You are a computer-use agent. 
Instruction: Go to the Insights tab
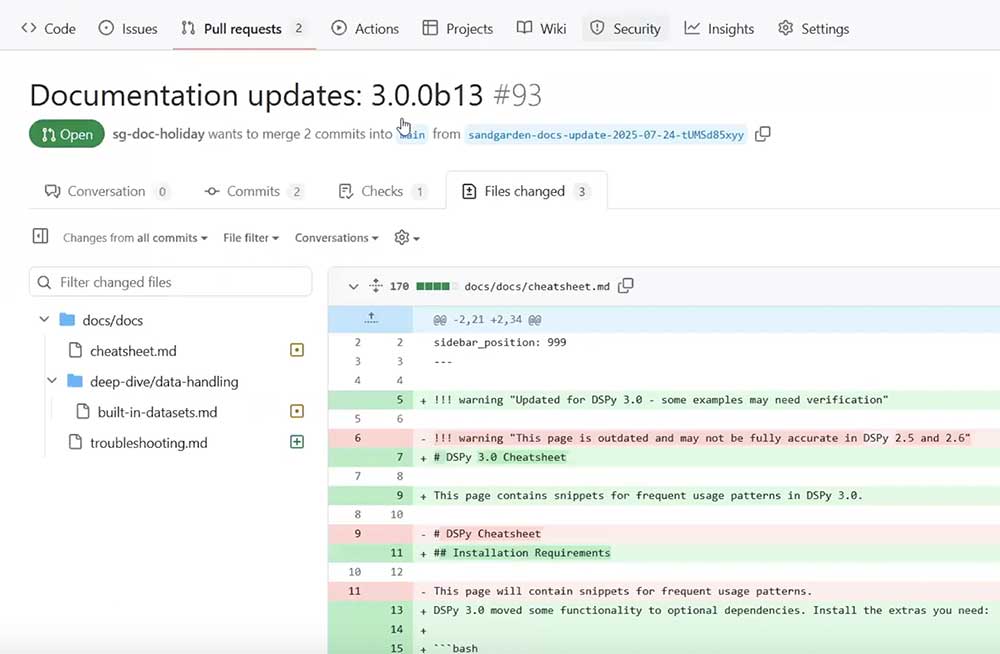click(719, 29)
